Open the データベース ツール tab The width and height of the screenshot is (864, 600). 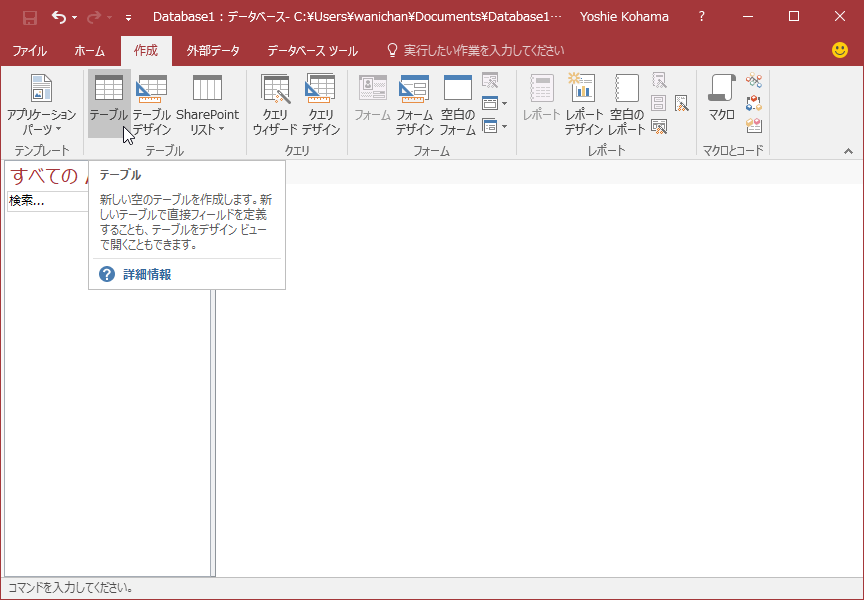(x=312, y=51)
